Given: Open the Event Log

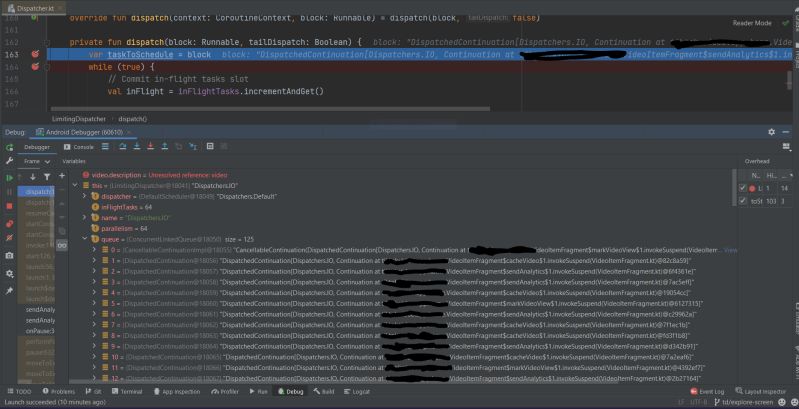Looking at the screenshot, I should (707, 392).
